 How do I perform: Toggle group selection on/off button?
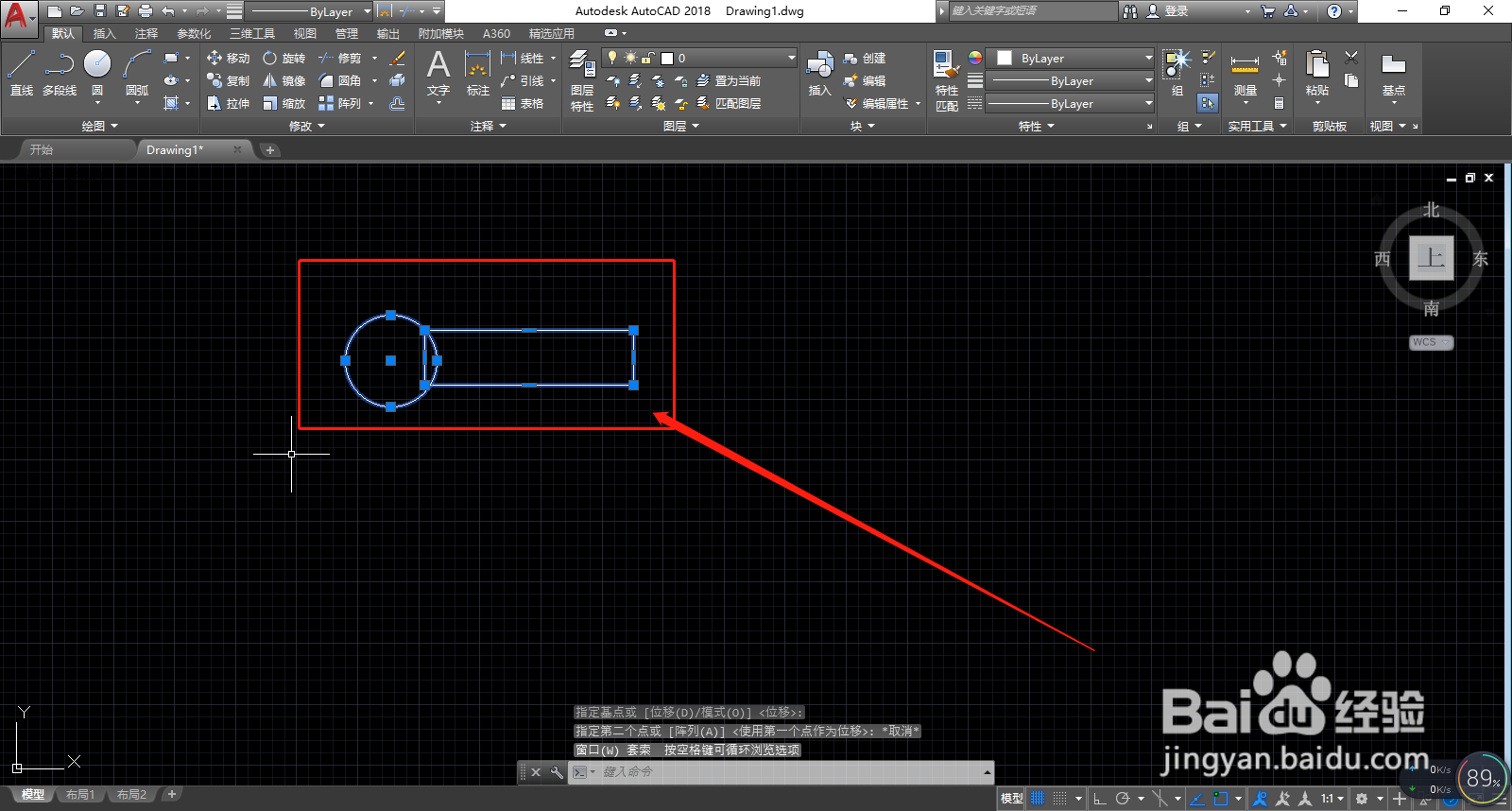1208,103
